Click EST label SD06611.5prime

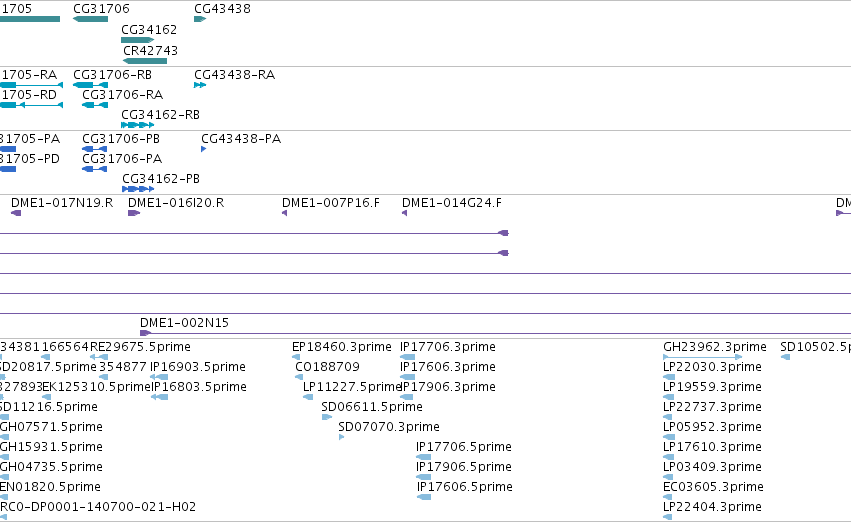click(372, 406)
